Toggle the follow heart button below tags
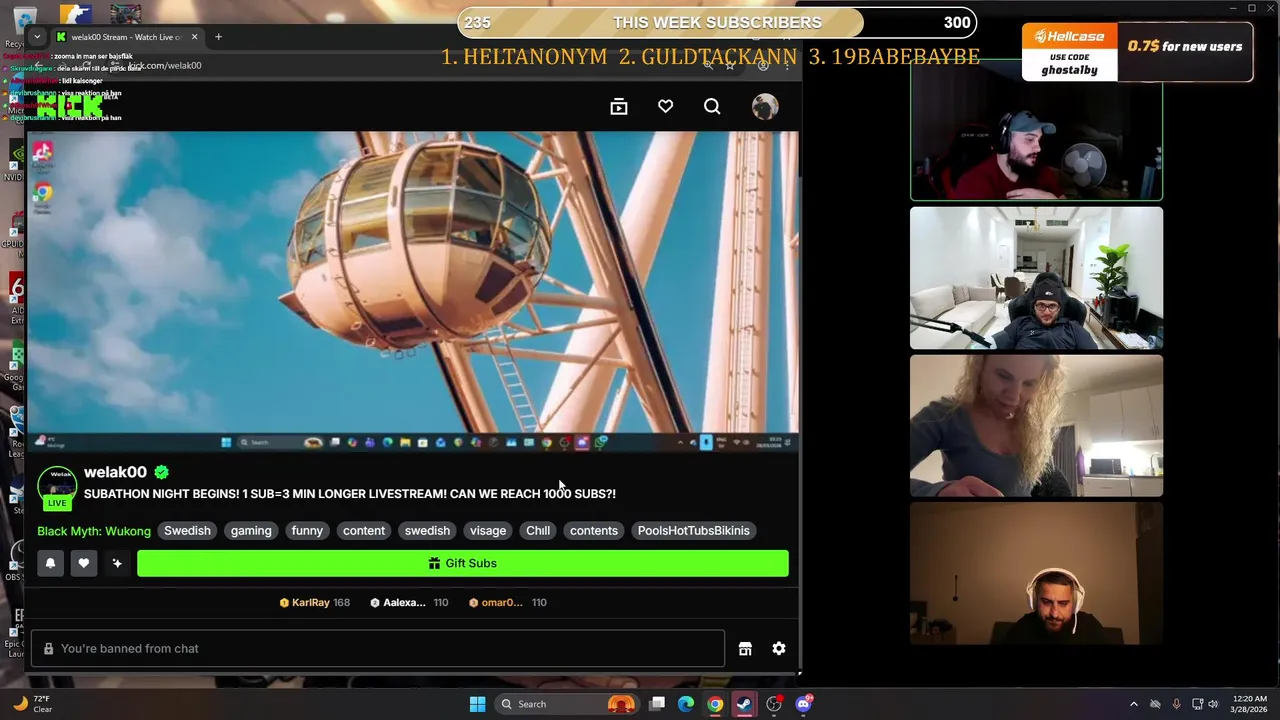 pos(84,563)
